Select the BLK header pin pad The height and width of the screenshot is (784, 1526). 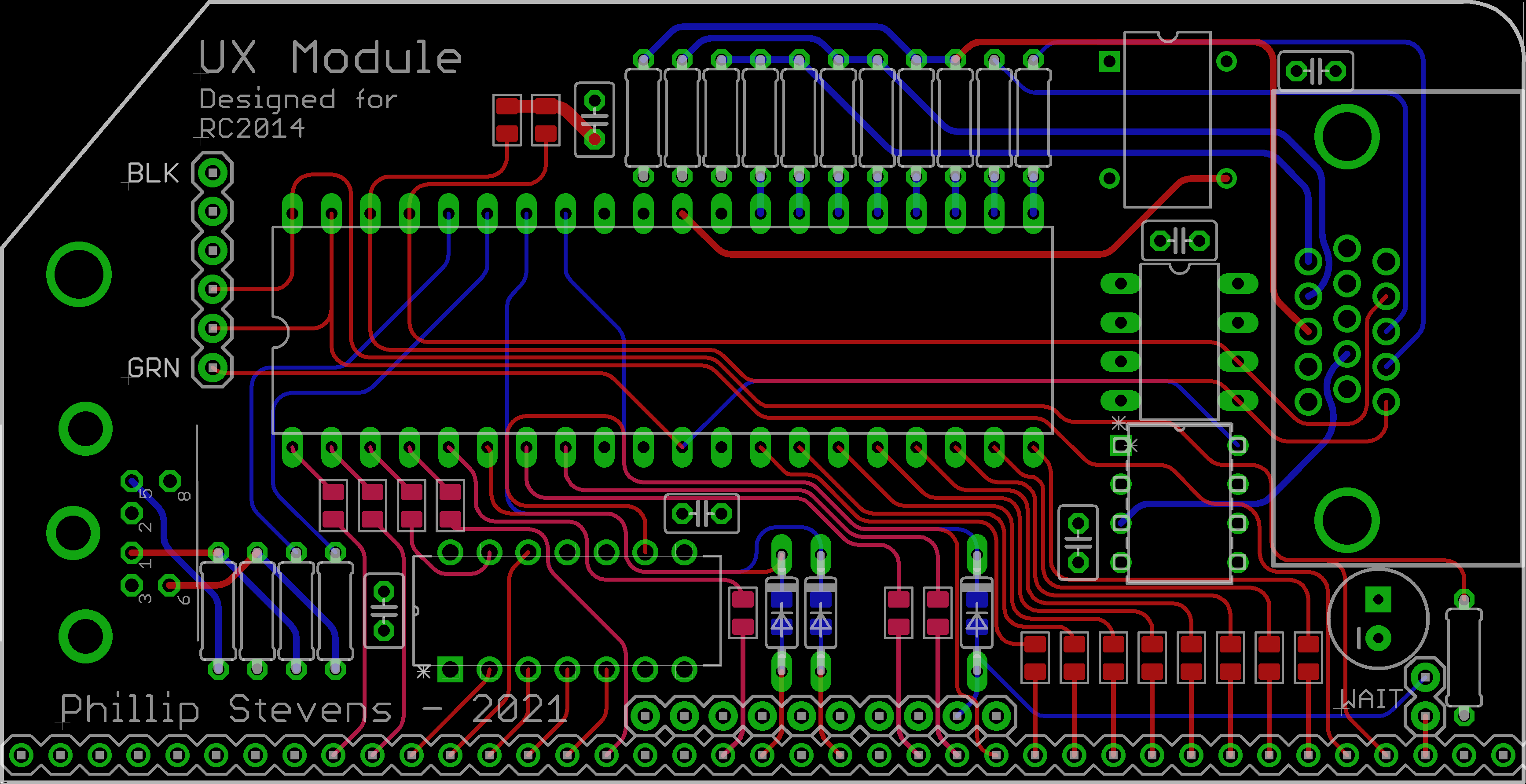tap(212, 173)
